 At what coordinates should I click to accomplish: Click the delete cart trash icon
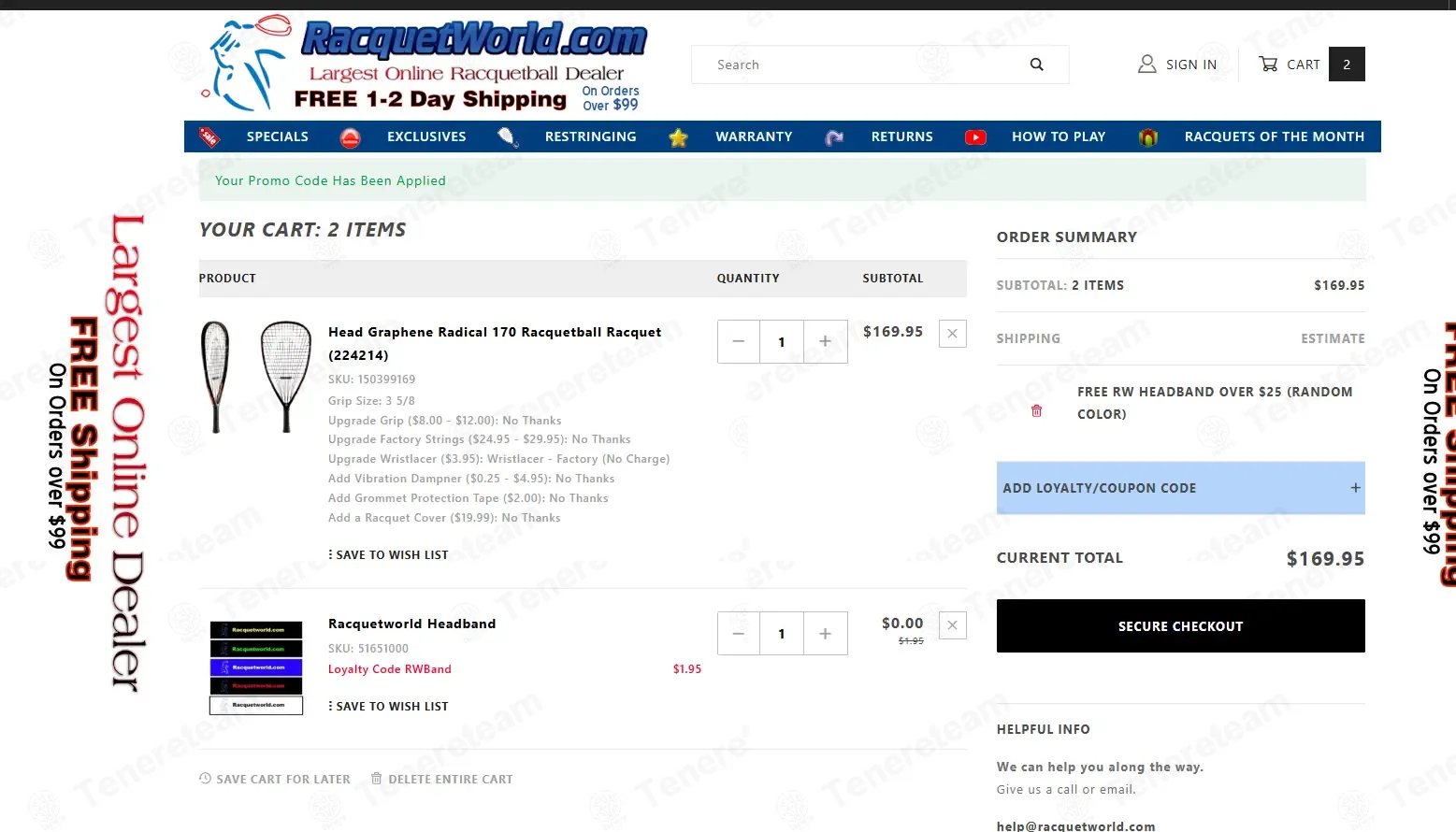click(377, 779)
